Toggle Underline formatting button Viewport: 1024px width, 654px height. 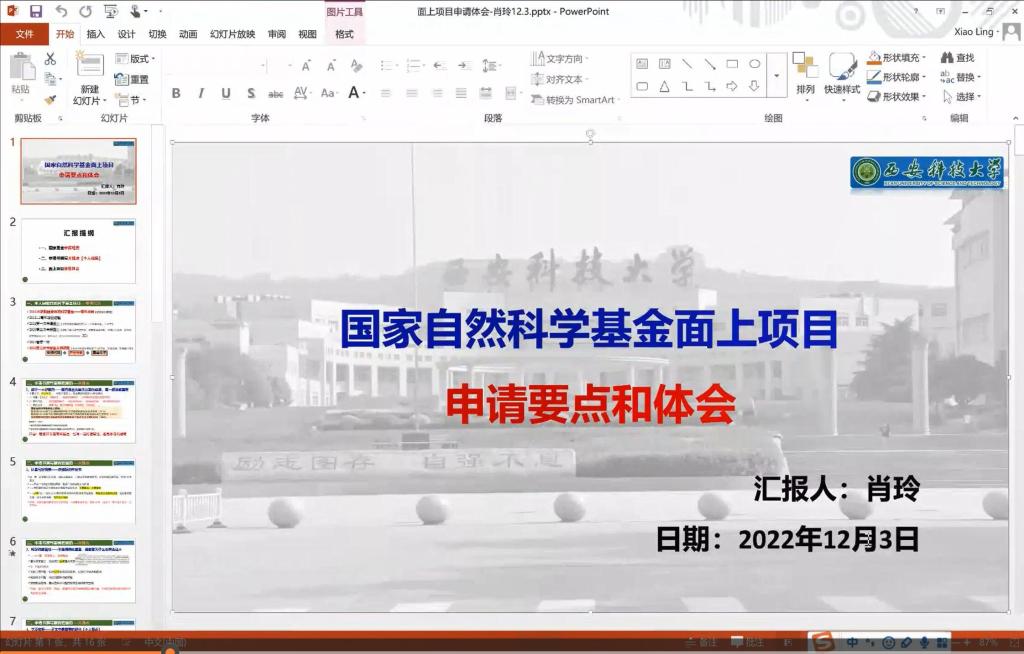tap(225, 93)
